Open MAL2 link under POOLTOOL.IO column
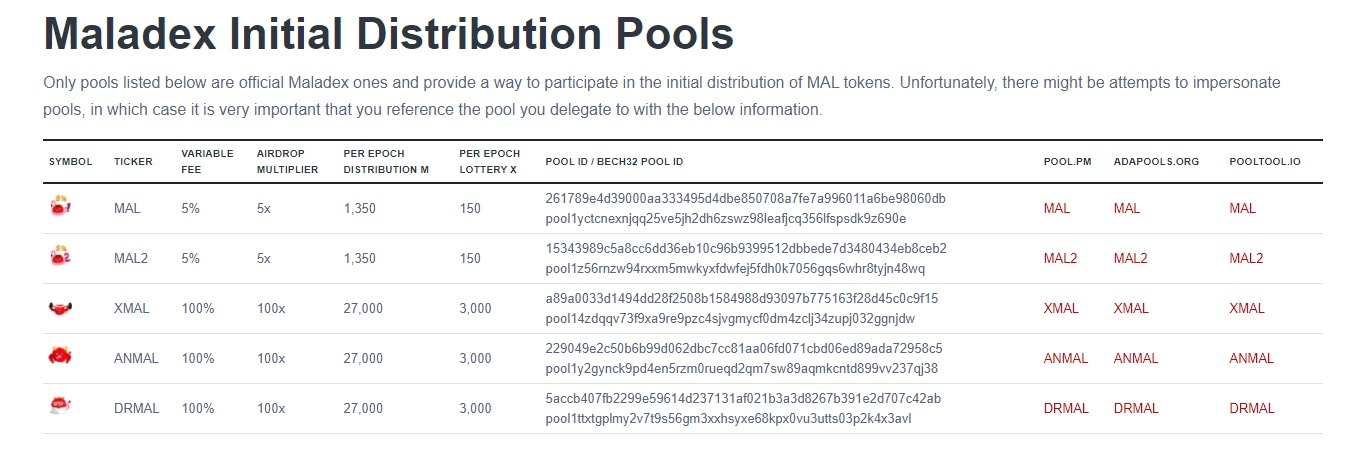 pyautogui.click(x=1246, y=258)
